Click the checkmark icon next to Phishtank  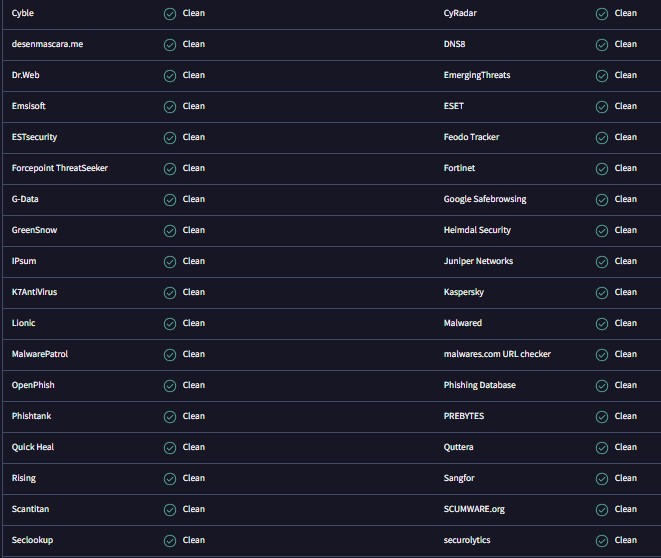[170, 417]
